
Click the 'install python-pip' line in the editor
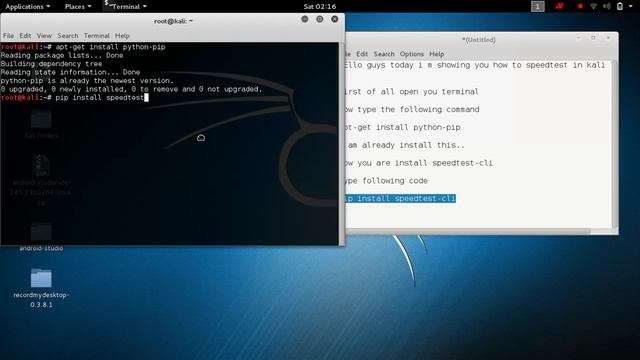[403, 127]
